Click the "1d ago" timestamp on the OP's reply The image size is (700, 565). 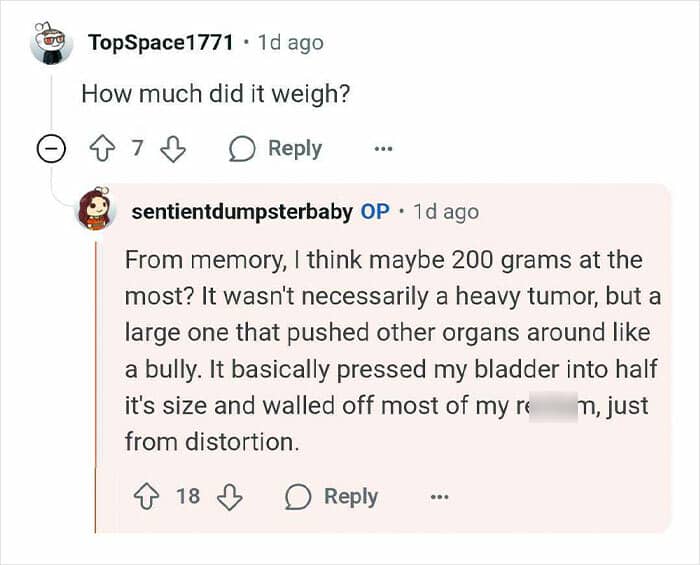click(446, 211)
